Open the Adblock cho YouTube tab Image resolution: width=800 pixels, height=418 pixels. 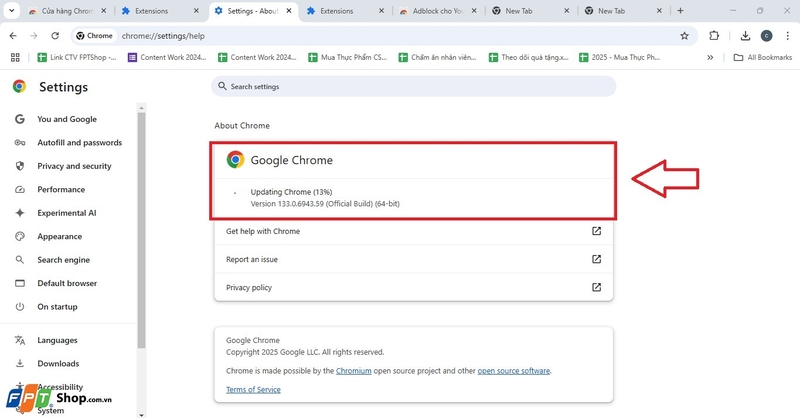[438, 11]
